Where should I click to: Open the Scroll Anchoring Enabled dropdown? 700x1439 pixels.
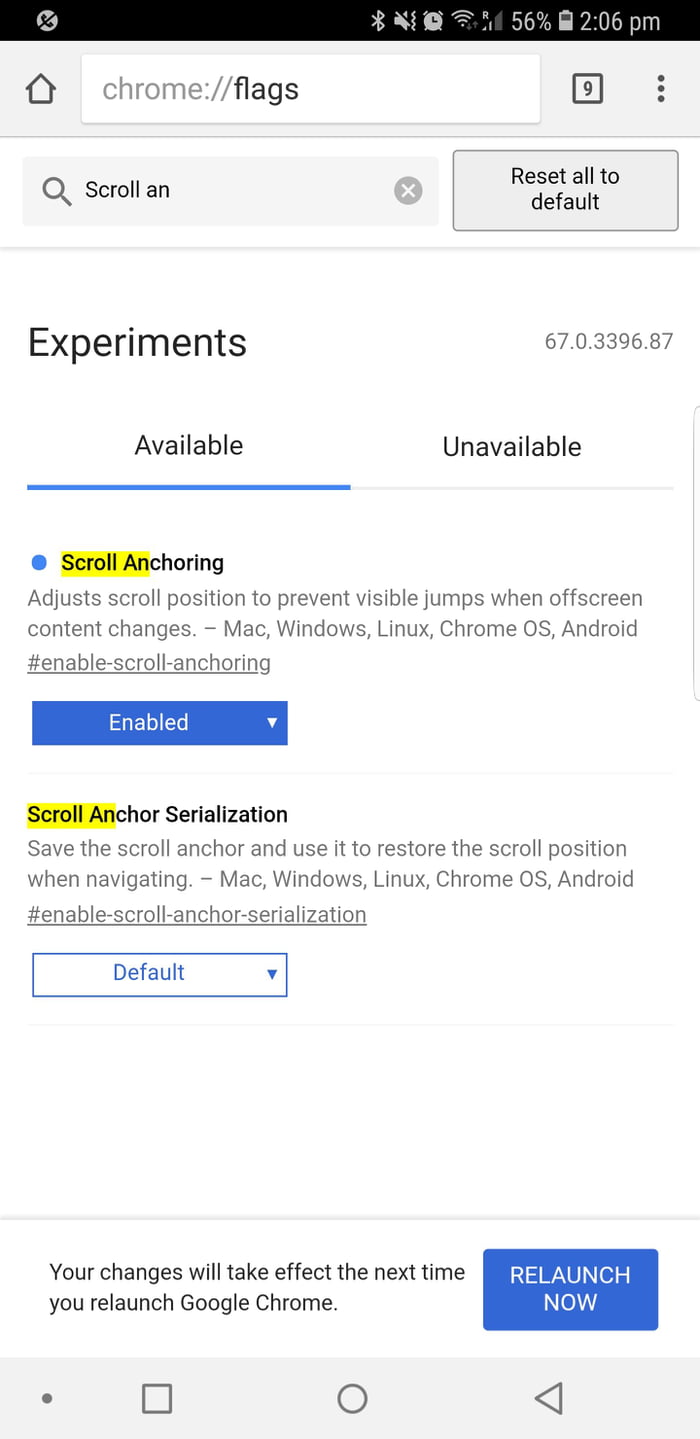160,723
